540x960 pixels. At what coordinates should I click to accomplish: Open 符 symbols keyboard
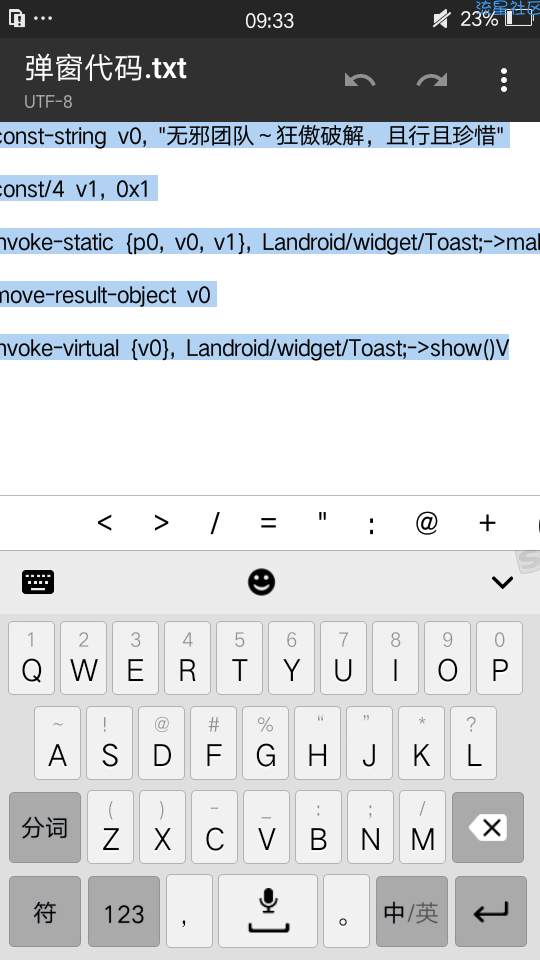(45, 912)
